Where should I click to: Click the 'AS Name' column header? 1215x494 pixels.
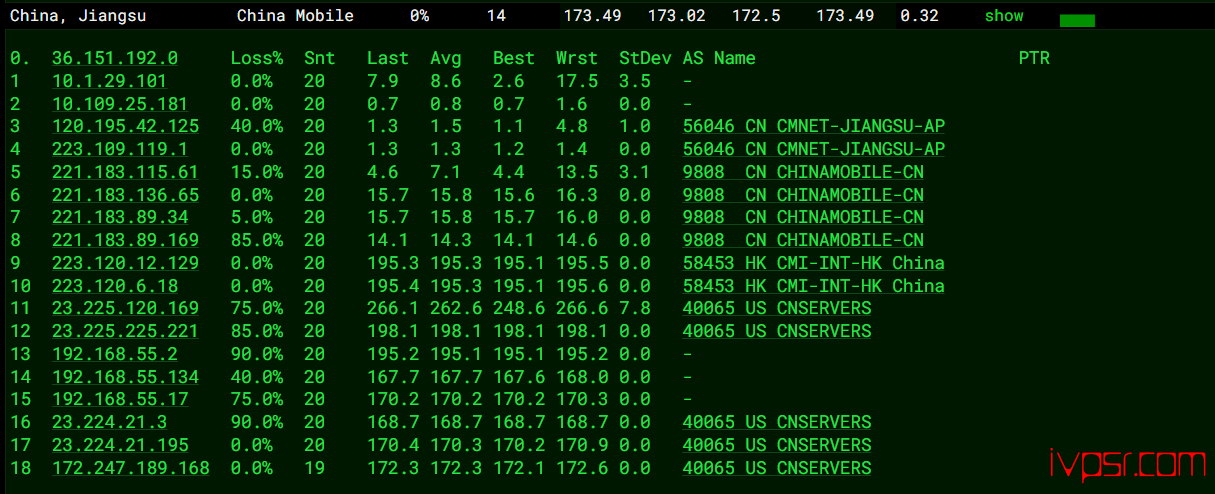point(718,58)
